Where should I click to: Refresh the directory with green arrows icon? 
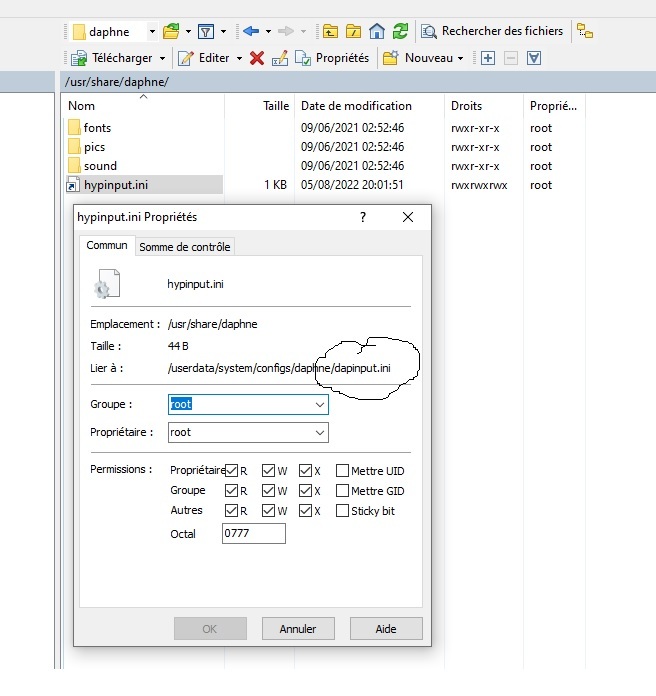click(400, 32)
